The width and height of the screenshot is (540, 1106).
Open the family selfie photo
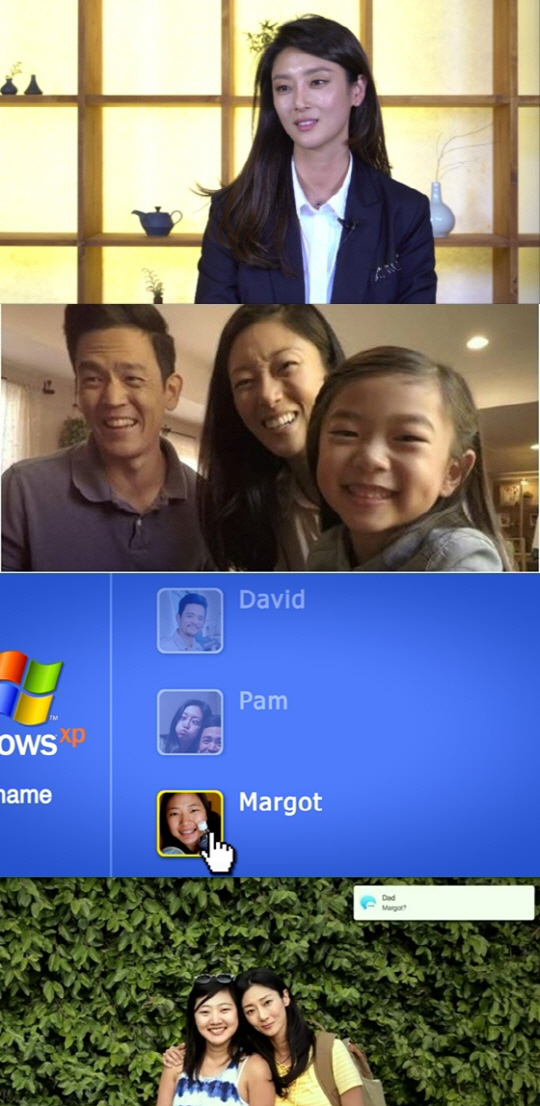point(270,437)
